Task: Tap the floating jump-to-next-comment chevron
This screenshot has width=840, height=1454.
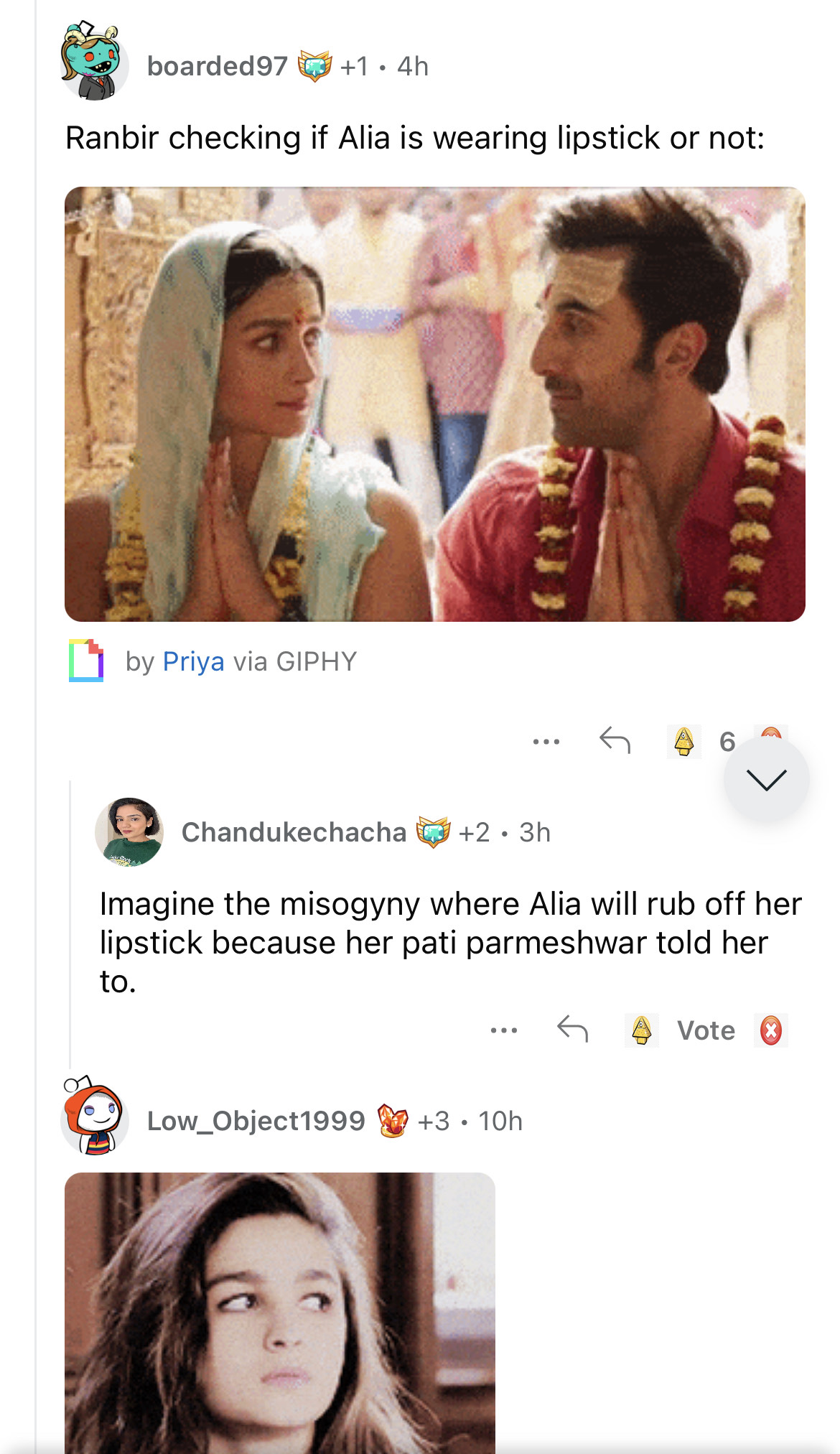Action: point(766,780)
